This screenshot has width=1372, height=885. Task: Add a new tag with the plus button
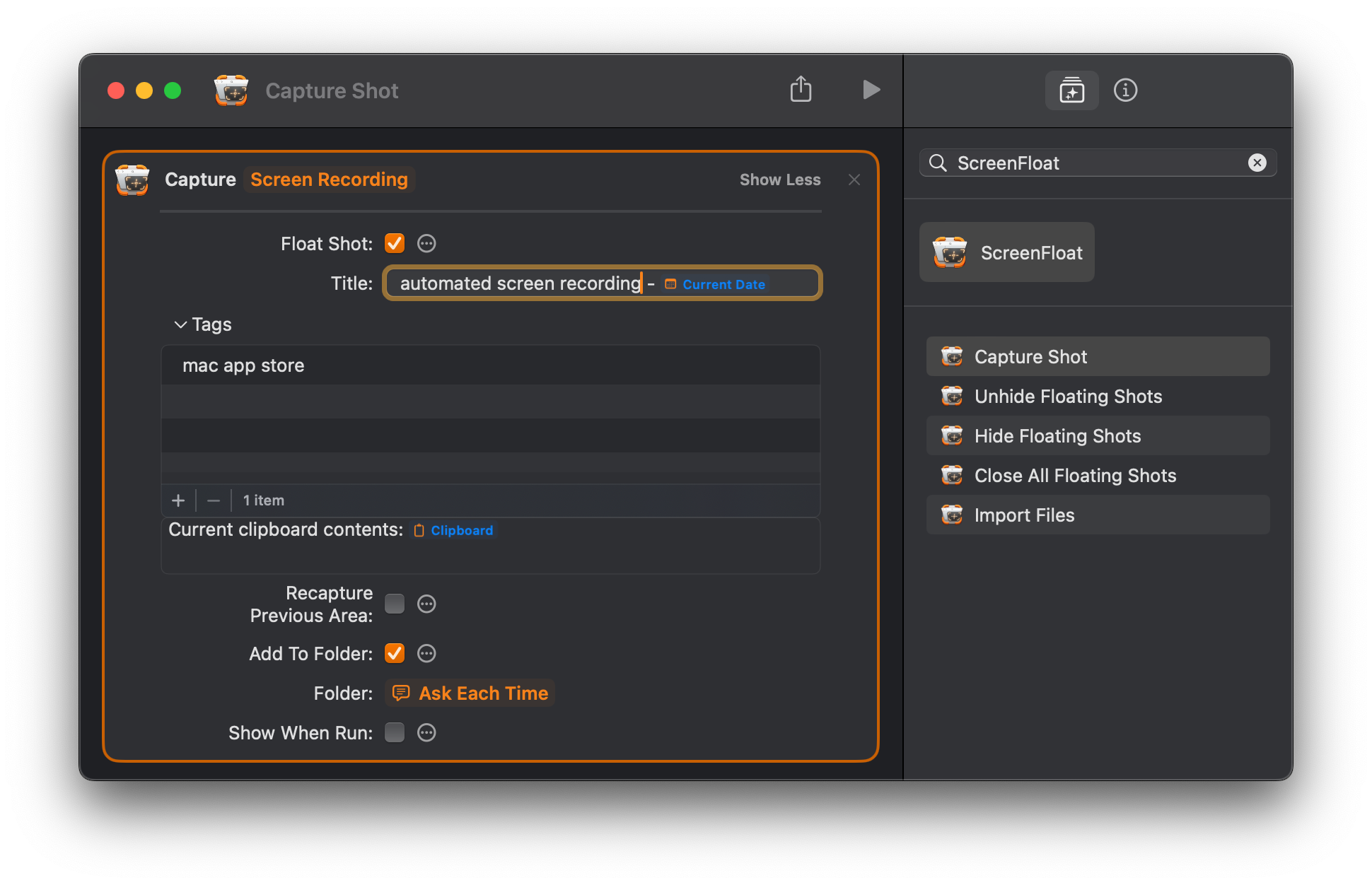click(x=178, y=500)
